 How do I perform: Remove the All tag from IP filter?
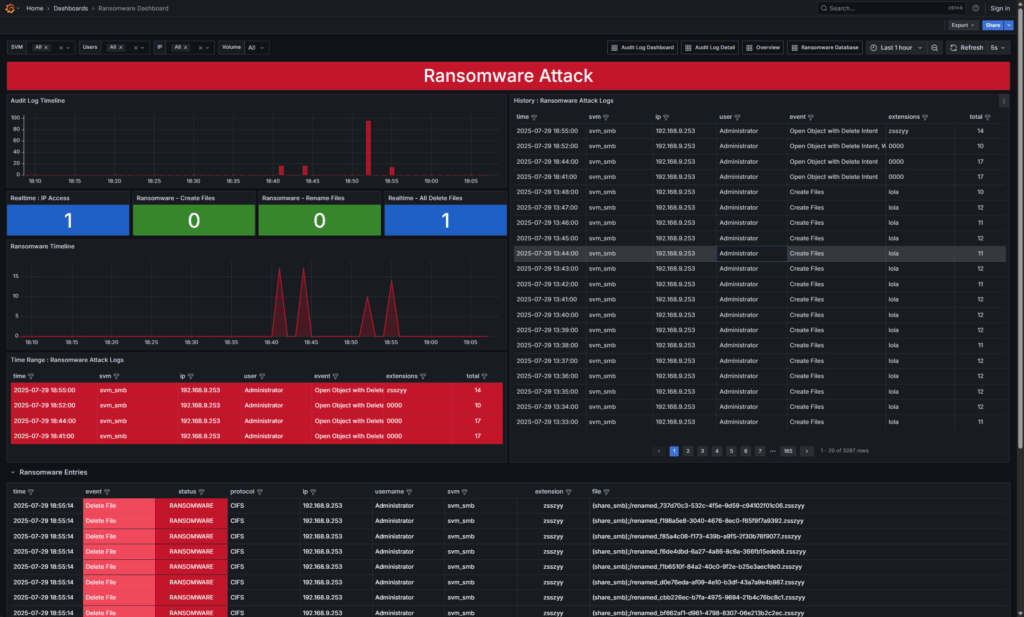(185, 48)
